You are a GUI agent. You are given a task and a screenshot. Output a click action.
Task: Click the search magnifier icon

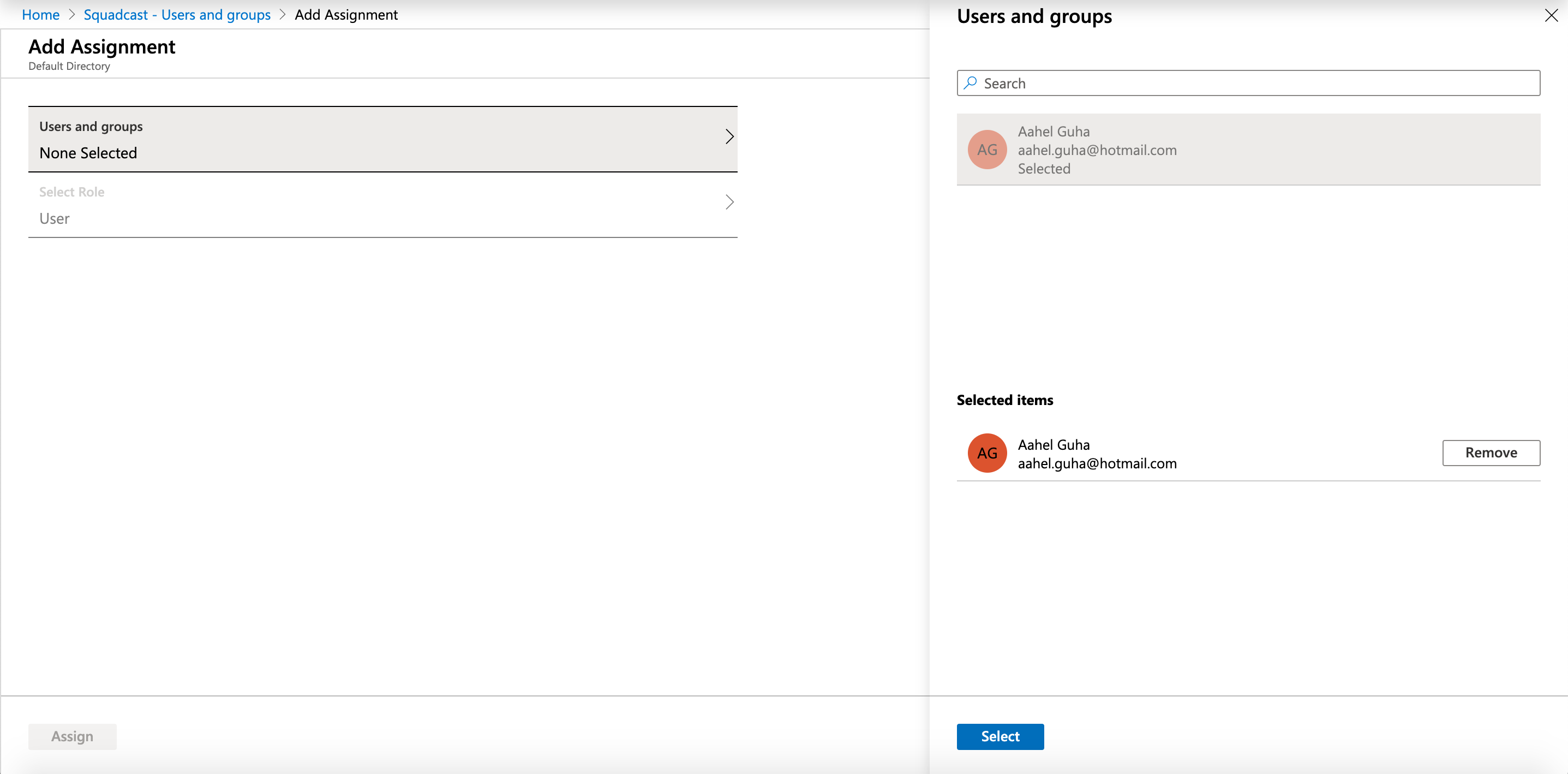[970, 83]
